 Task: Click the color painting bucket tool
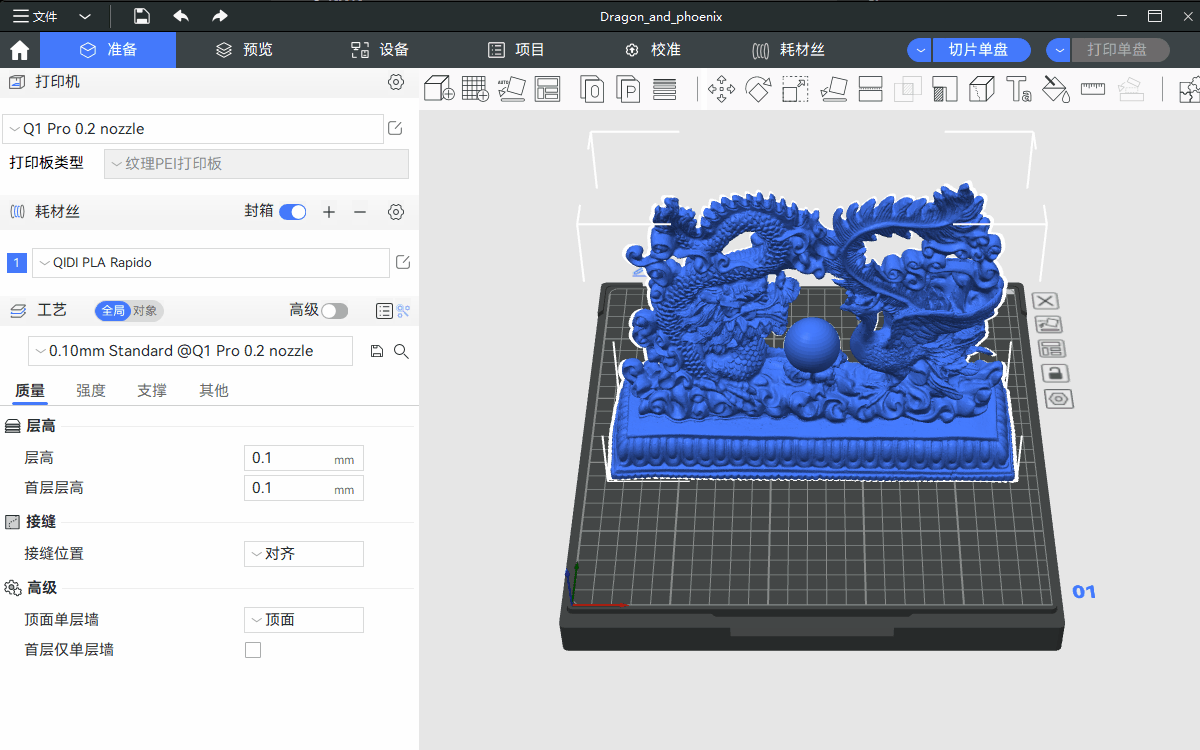[1055, 89]
